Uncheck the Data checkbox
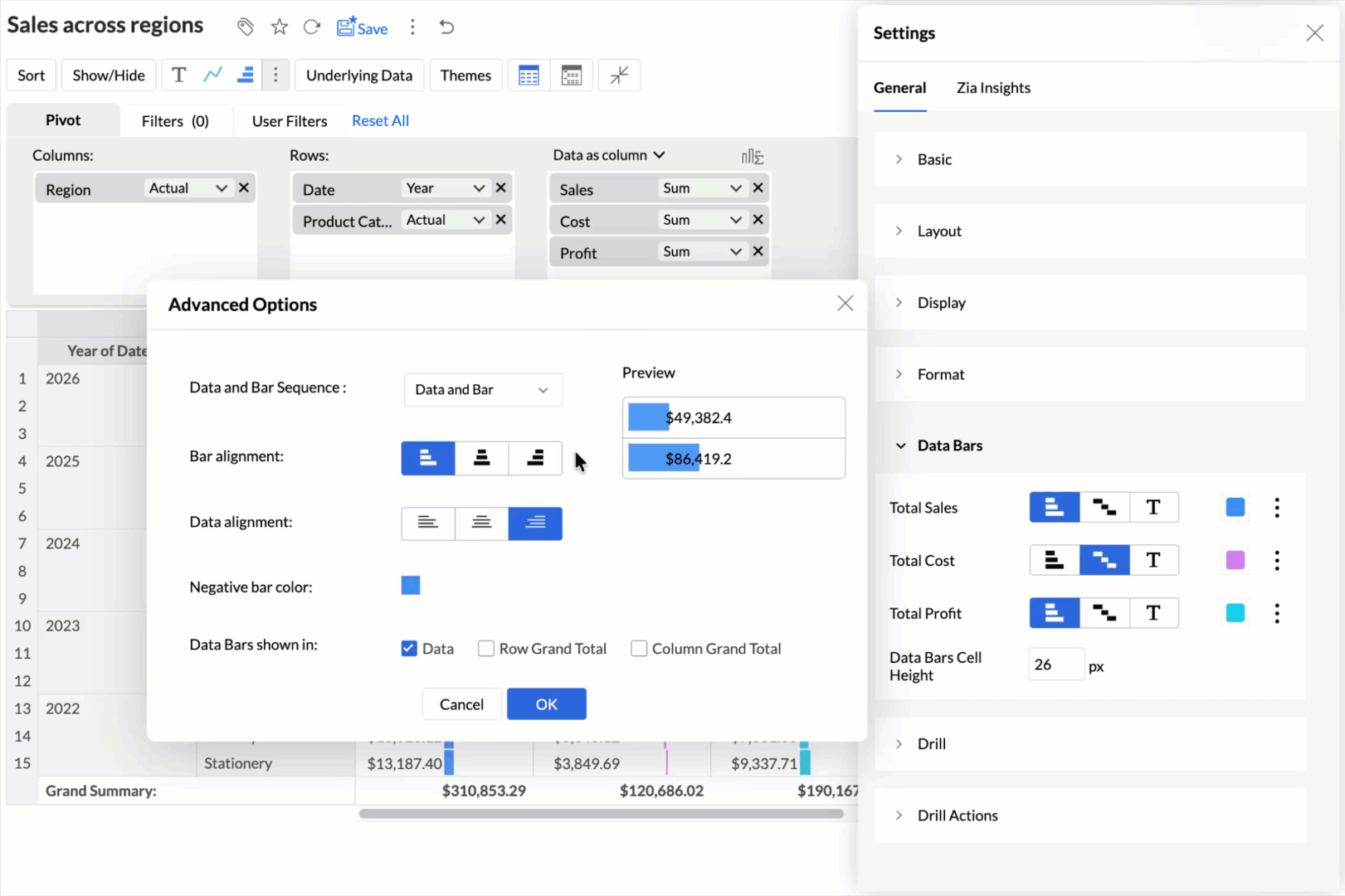This screenshot has width=1345, height=896. click(409, 649)
